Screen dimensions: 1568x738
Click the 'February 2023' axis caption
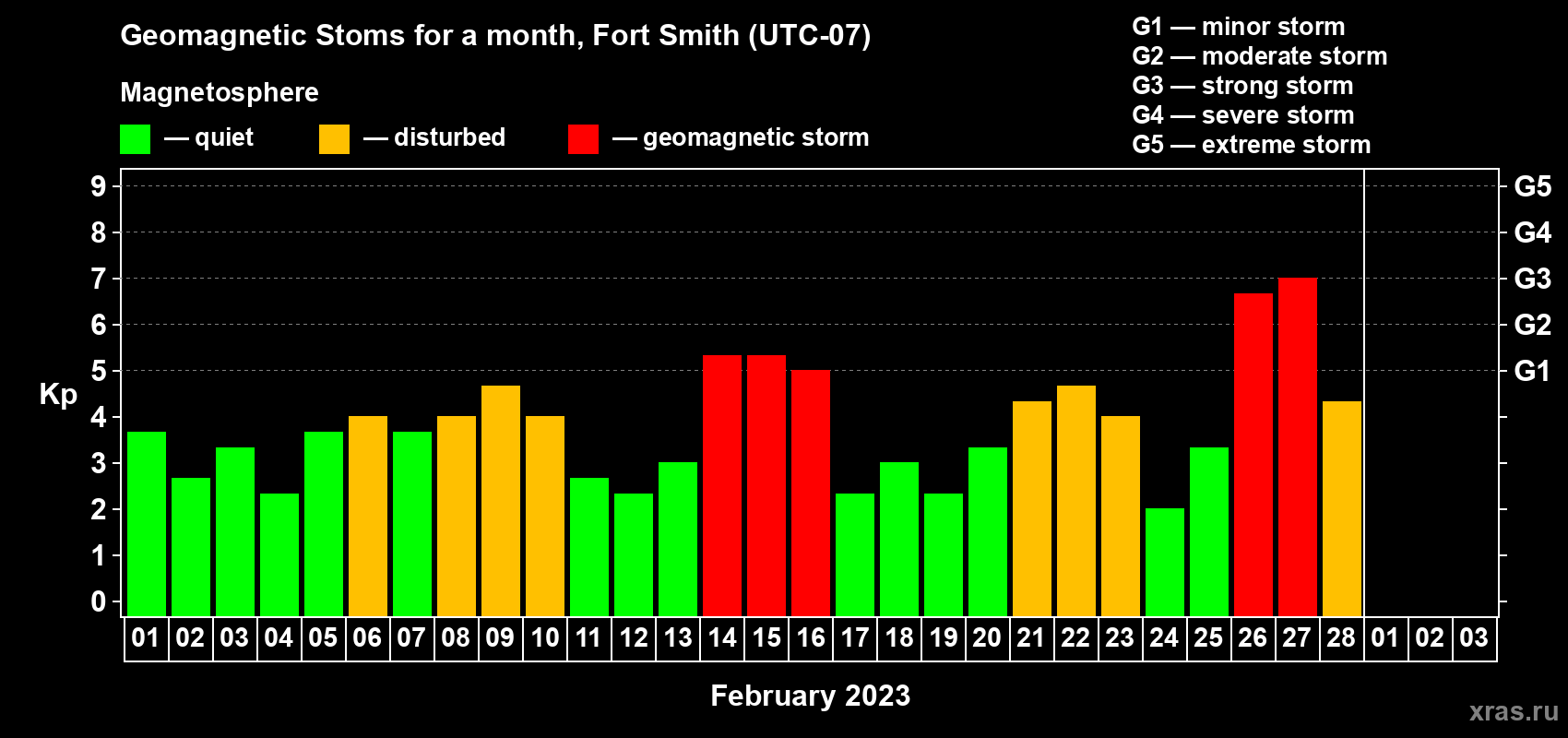[811, 696]
